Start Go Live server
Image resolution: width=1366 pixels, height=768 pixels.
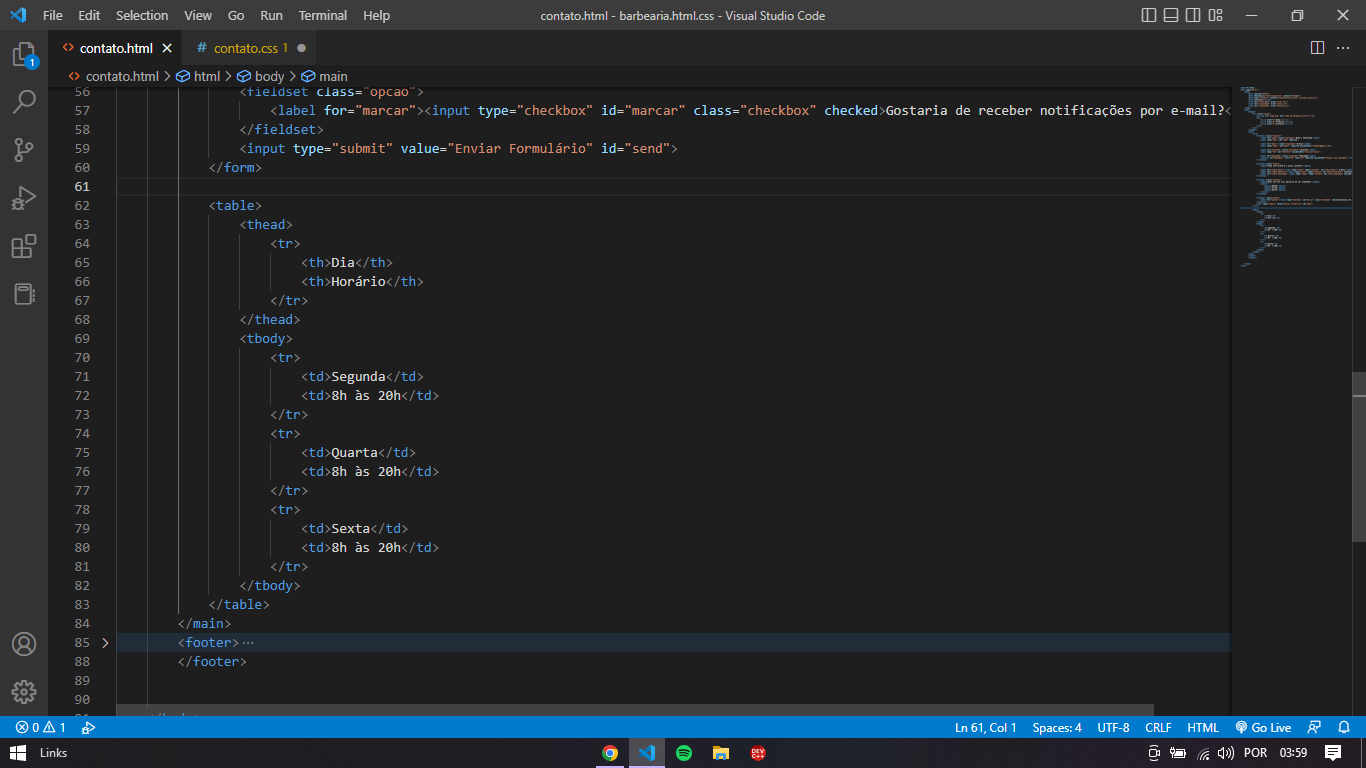point(1263,728)
